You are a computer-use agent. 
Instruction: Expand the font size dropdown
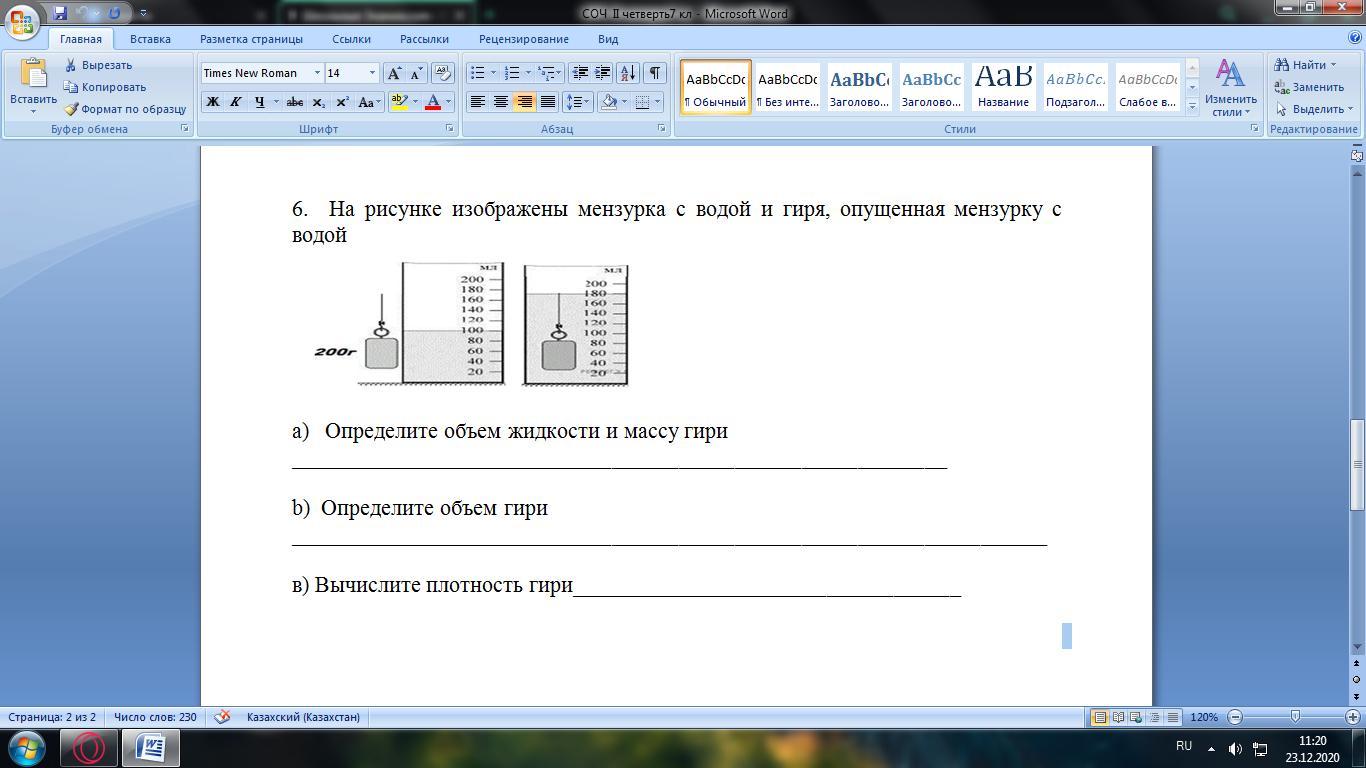(372, 73)
